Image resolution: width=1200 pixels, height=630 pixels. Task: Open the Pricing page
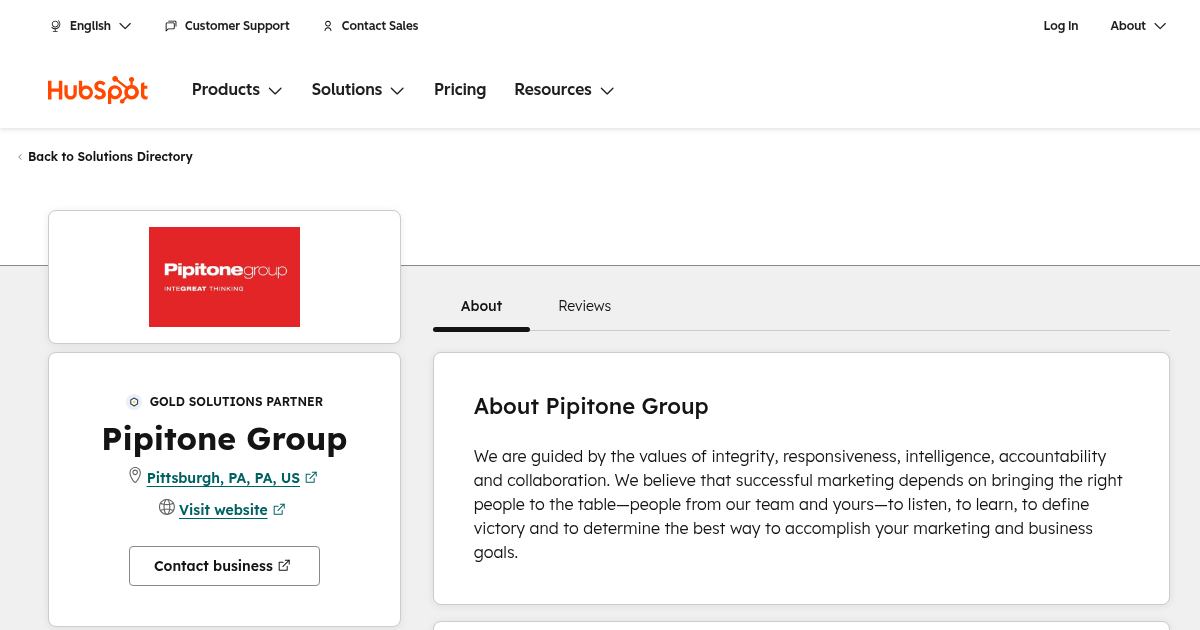tap(460, 90)
